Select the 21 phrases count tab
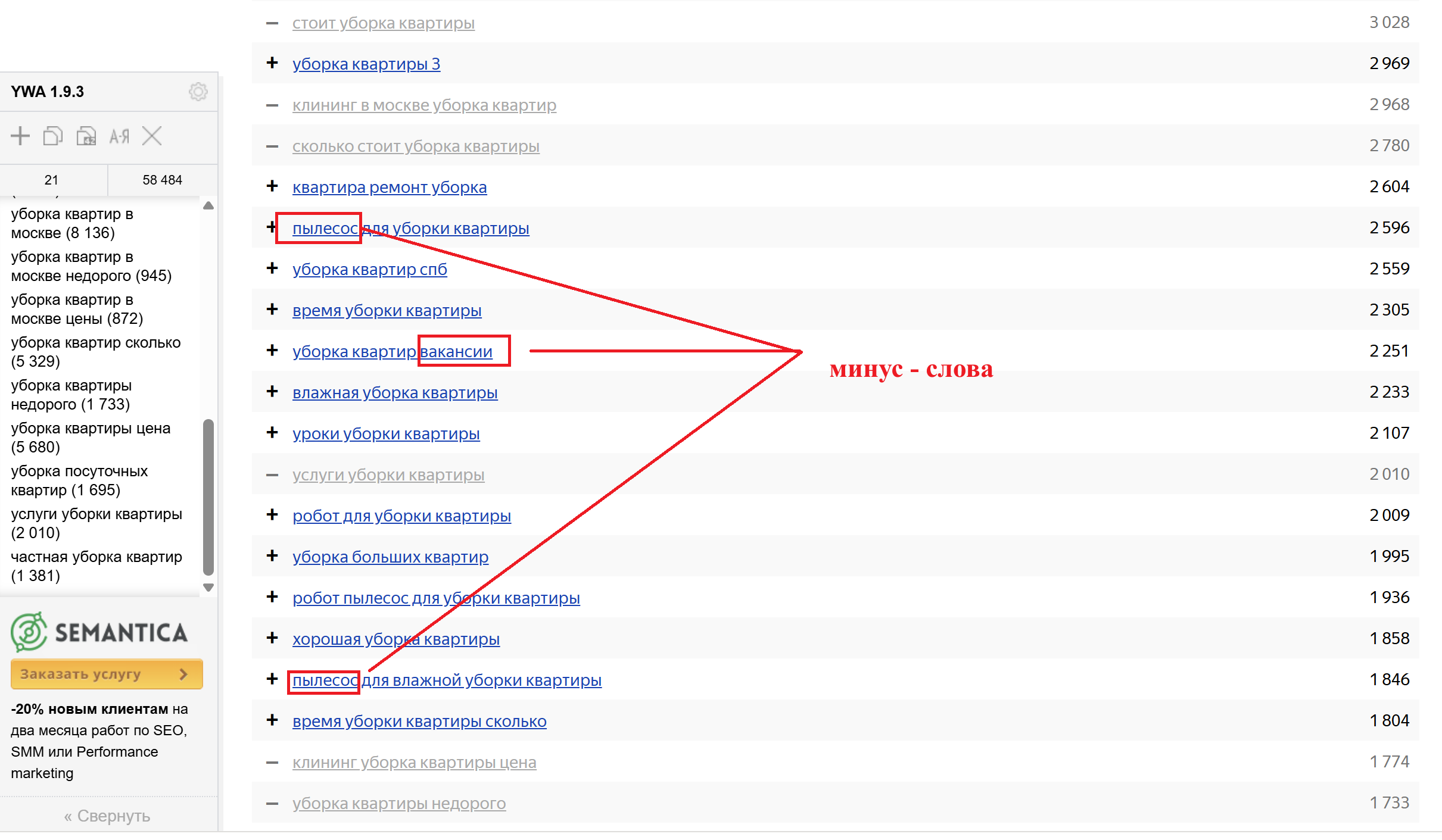 pos(52,180)
